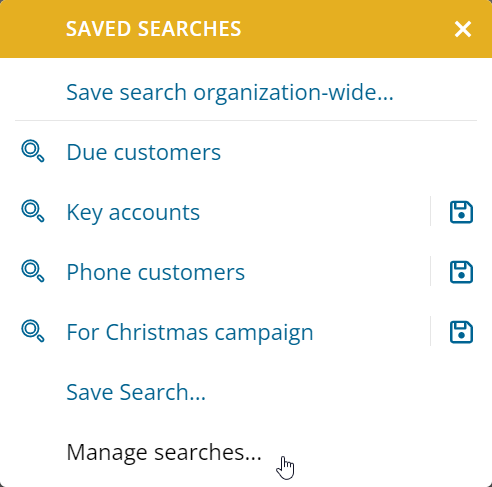The height and width of the screenshot is (487, 492).
Task: Choose Save search organization-wide…
Action: [230, 92]
